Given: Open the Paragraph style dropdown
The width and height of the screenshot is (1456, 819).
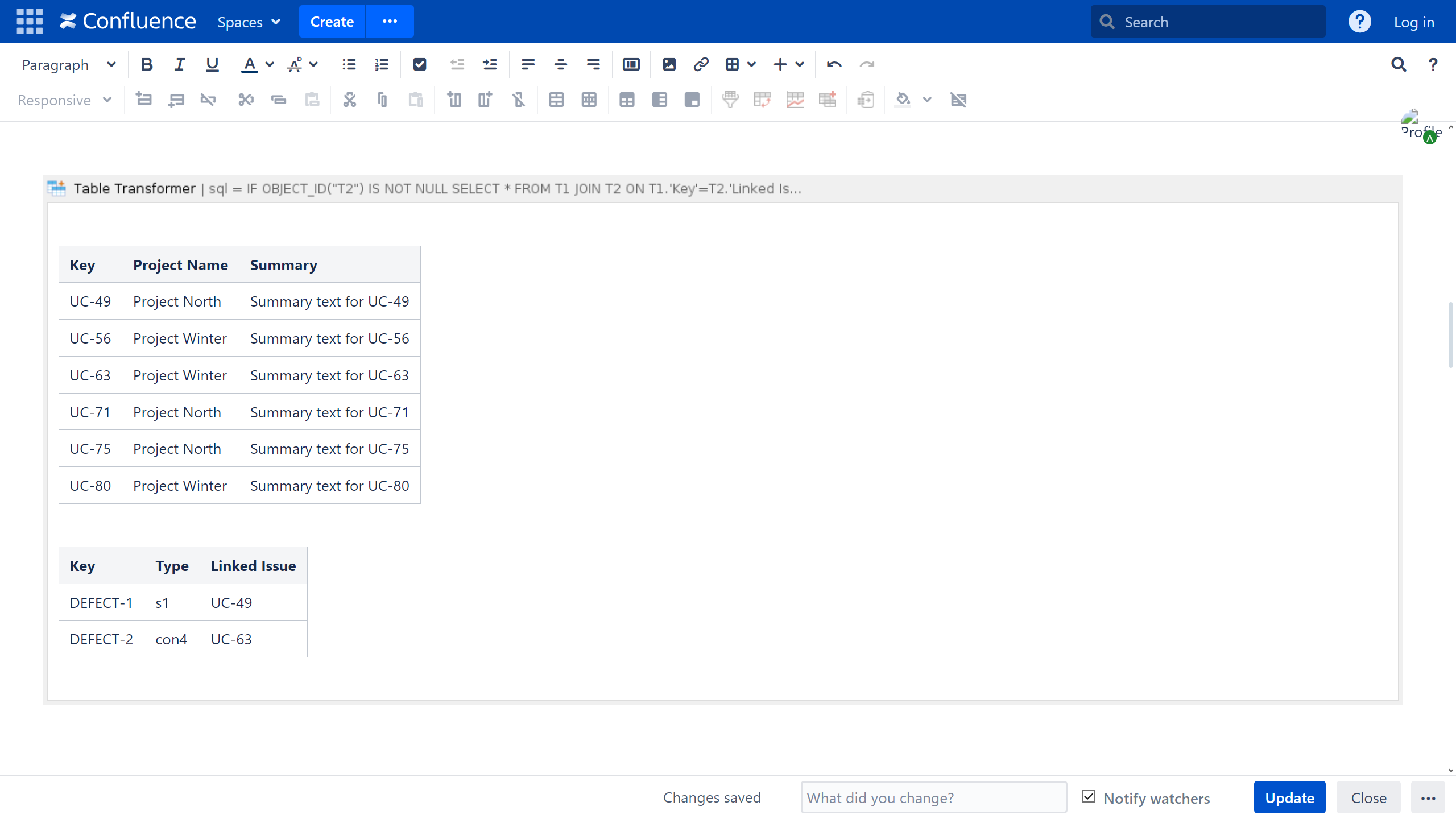Looking at the screenshot, I should pyautogui.click(x=68, y=65).
